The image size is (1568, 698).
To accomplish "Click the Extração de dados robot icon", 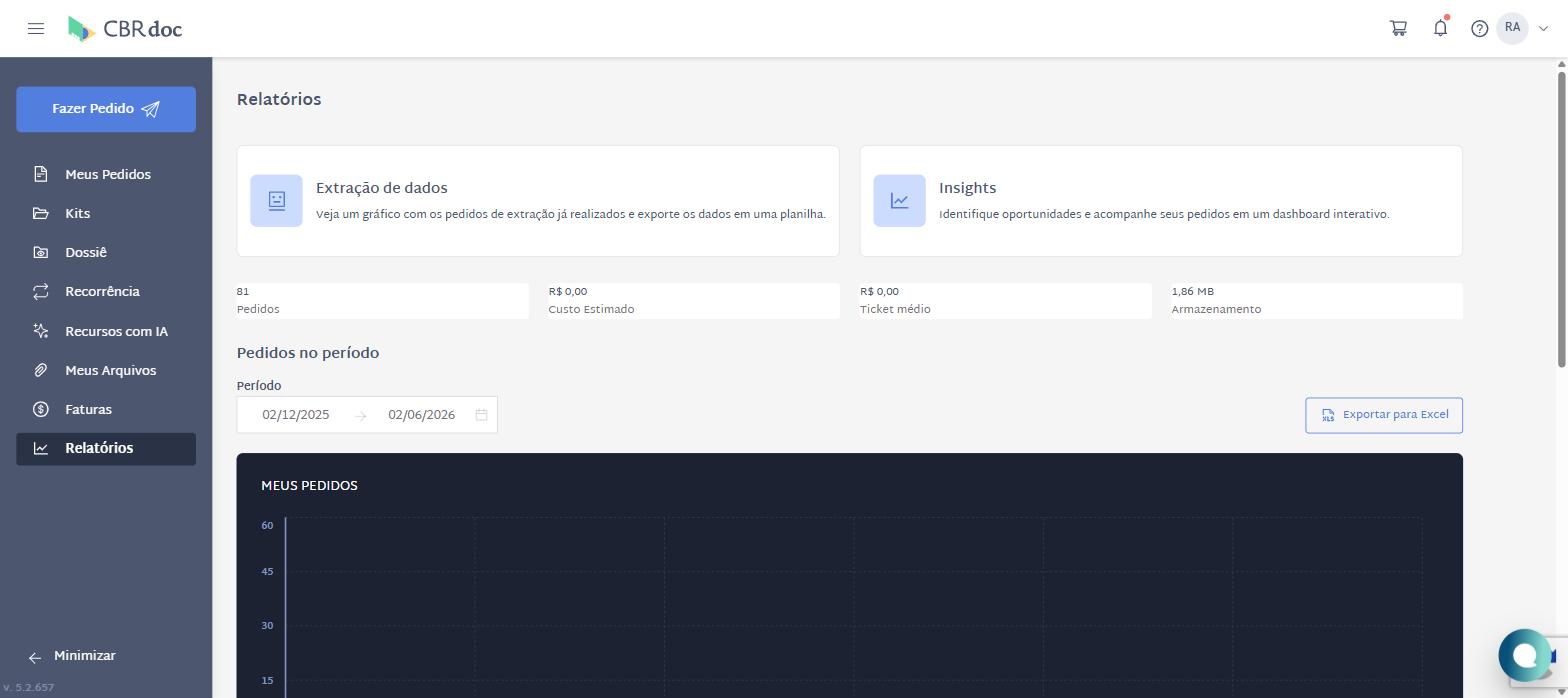I will click(x=276, y=201).
